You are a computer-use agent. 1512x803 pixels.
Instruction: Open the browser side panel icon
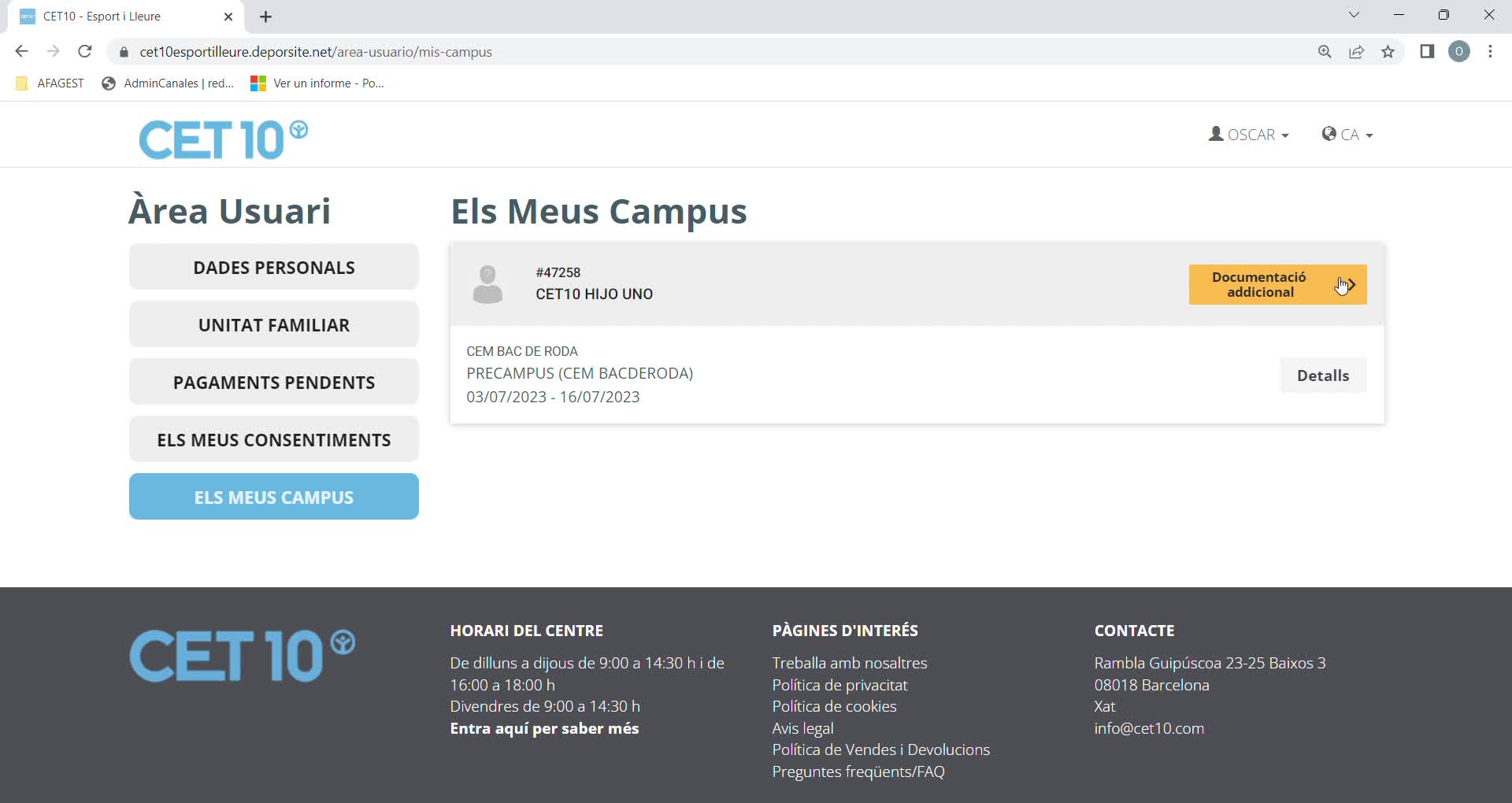1427,51
